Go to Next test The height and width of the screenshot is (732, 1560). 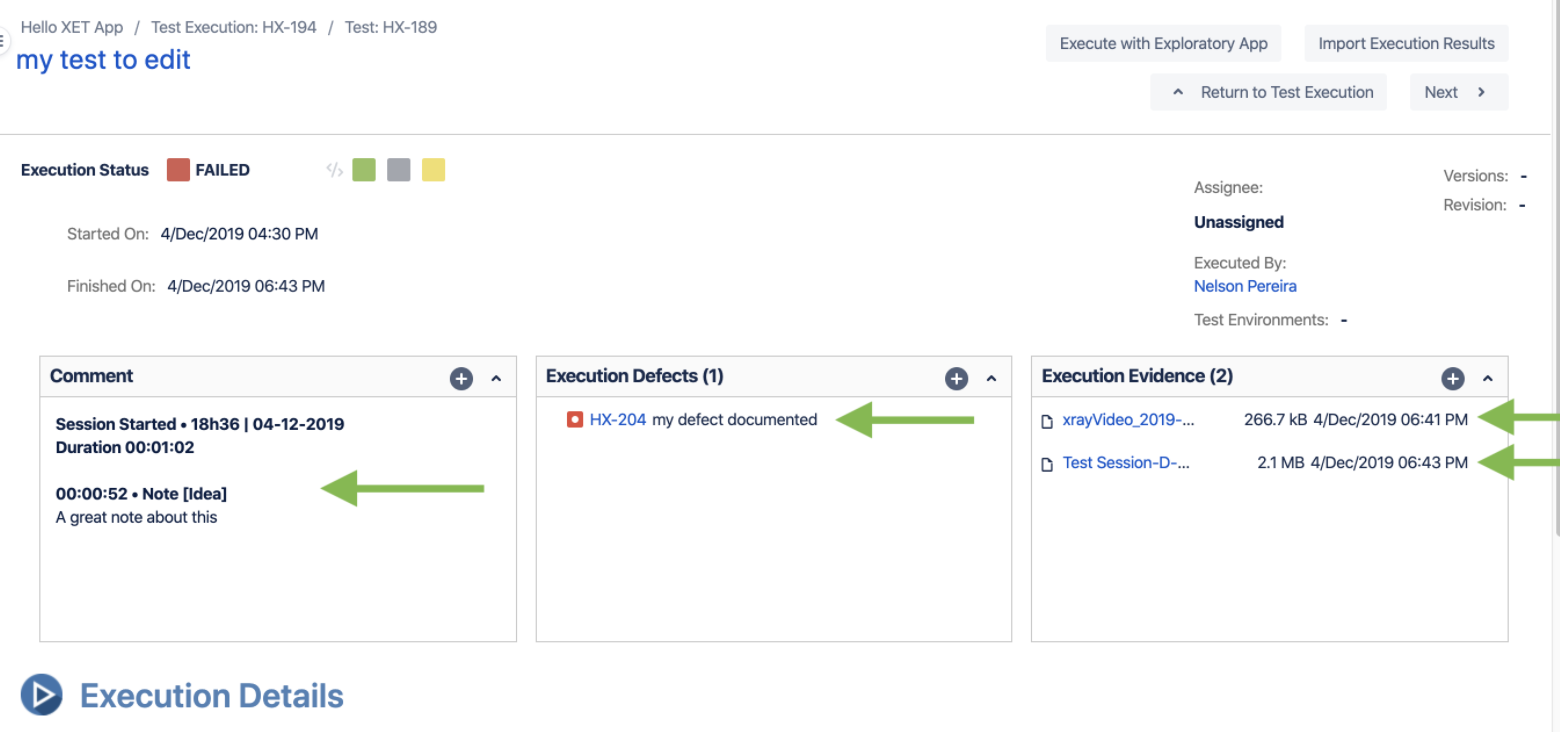coord(1458,92)
